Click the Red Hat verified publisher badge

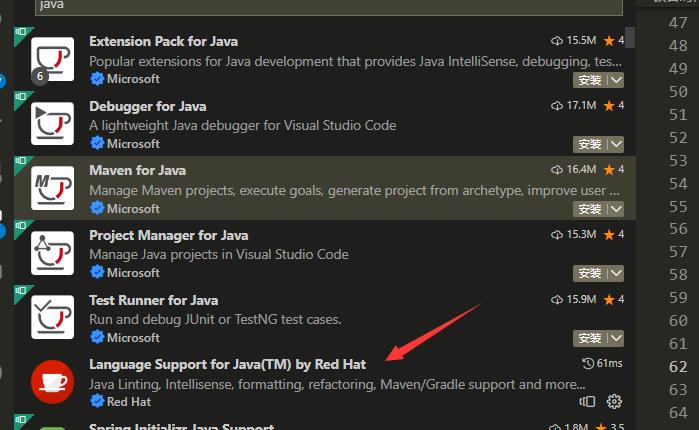[97, 401]
